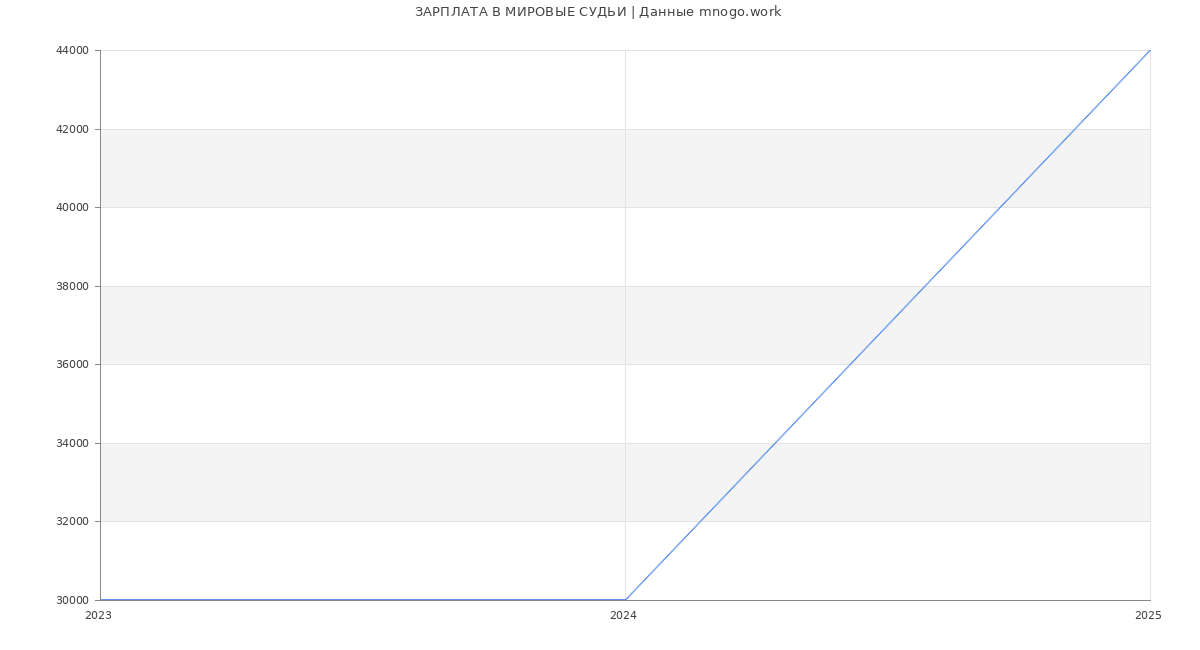Click the 36000 y-axis label

pyautogui.click(x=73, y=365)
